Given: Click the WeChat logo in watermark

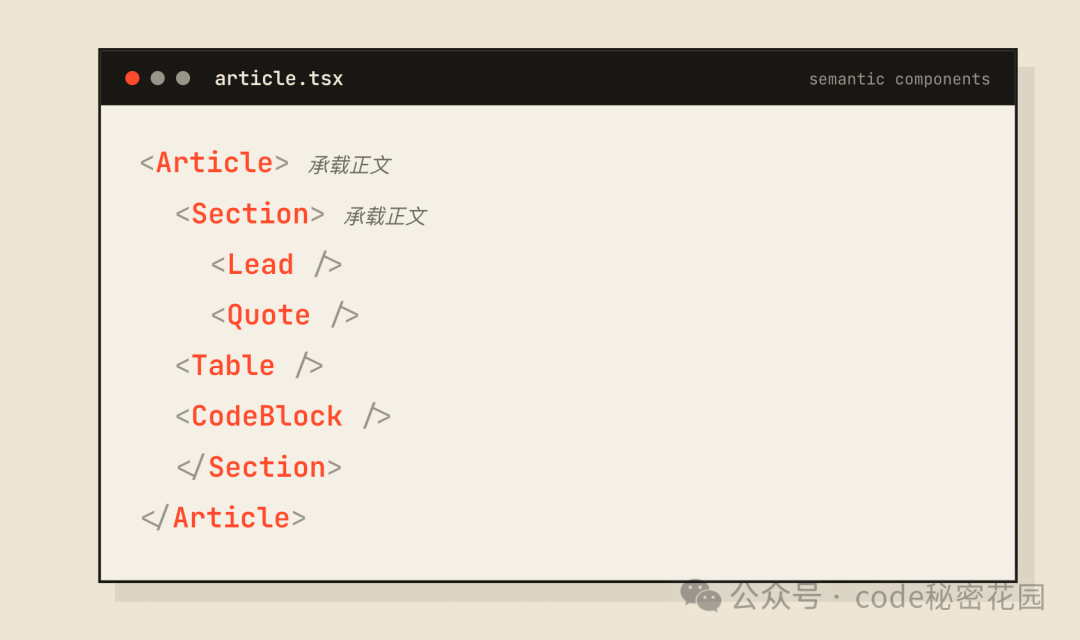Looking at the screenshot, I should pyautogui.click(x=700, y=595).
